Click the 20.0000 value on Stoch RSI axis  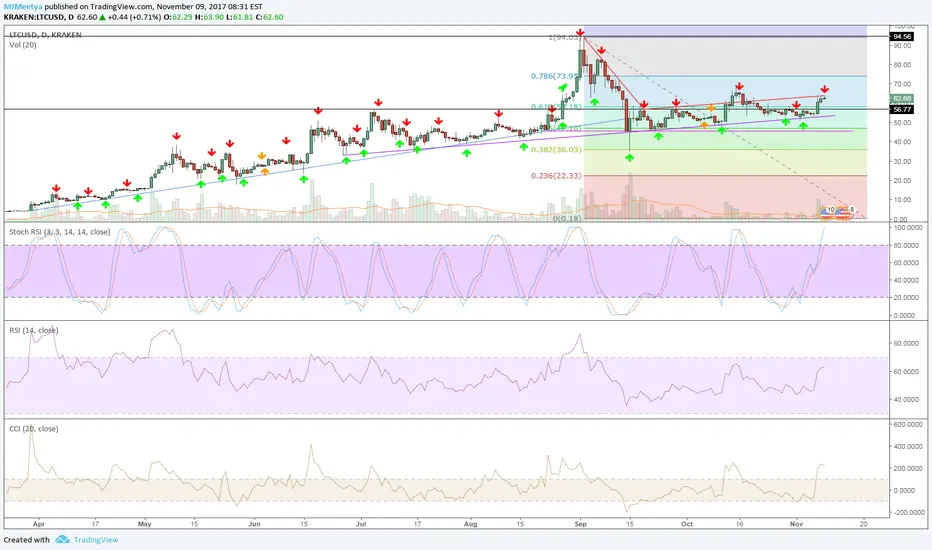click(906, 298)
